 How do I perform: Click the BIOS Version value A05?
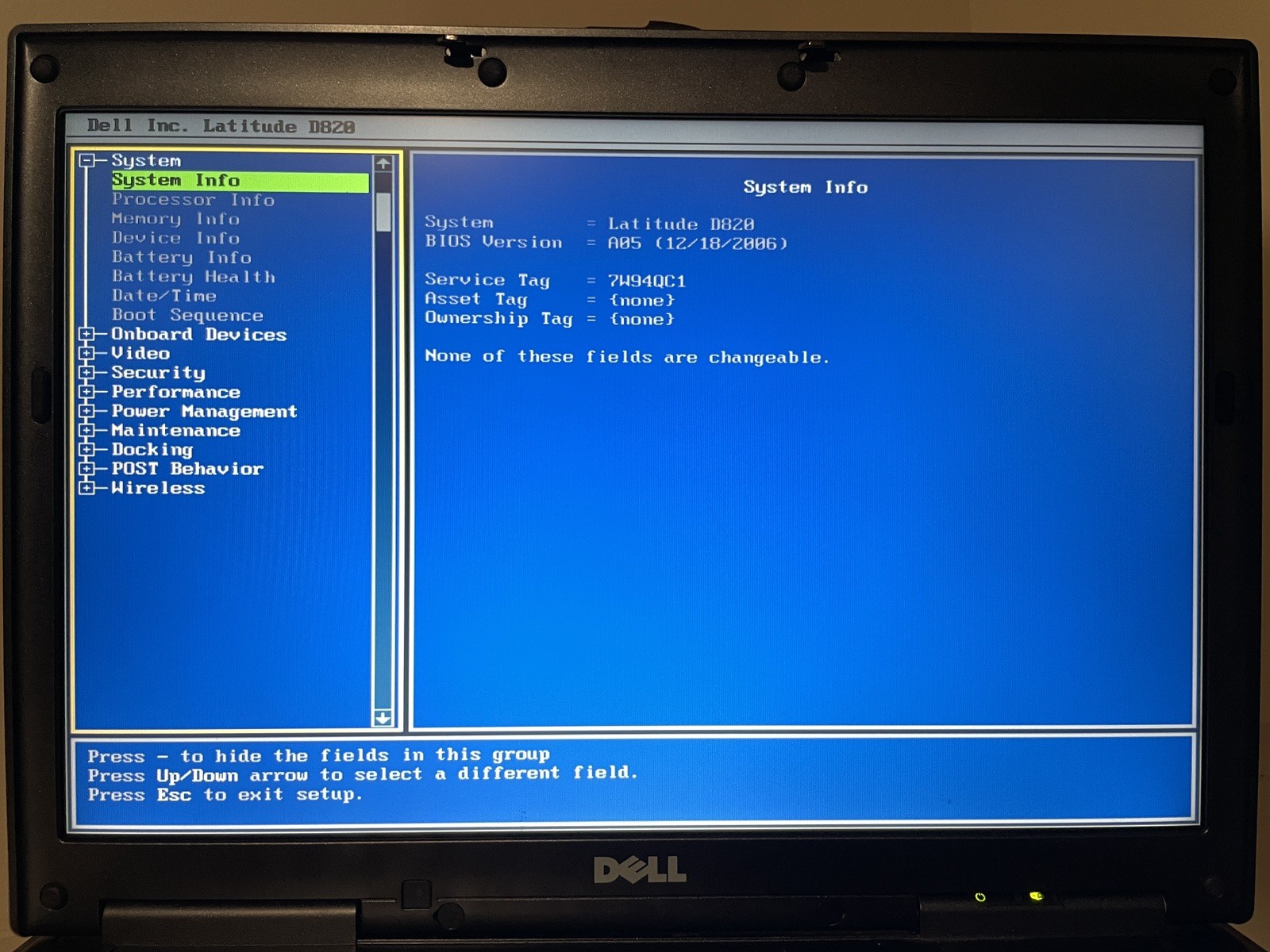click(x=625, y=244)
